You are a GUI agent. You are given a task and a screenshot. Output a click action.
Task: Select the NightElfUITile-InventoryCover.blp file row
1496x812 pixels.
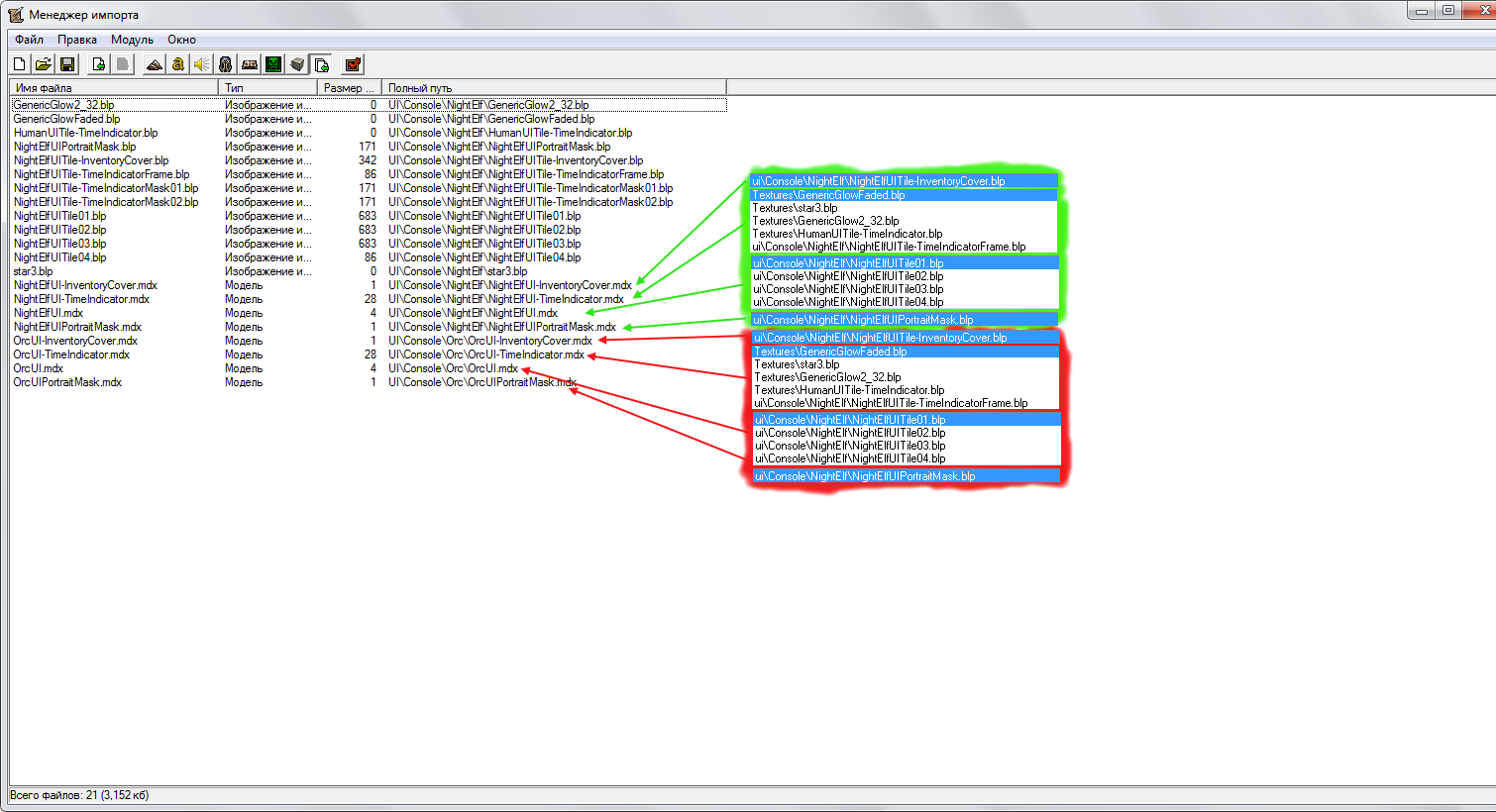coord(369,160)
